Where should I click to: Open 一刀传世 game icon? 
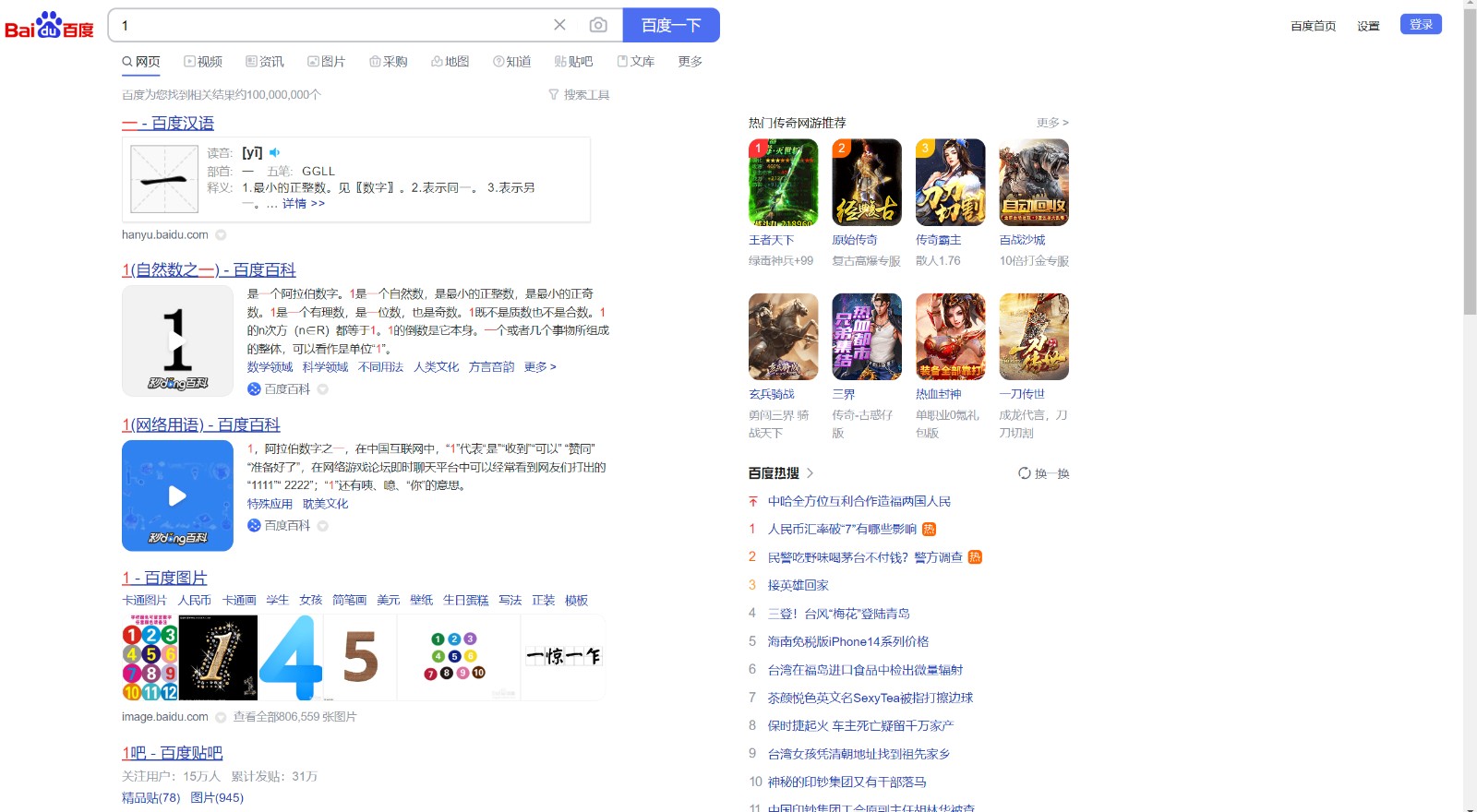click(x=1034, y=337)
